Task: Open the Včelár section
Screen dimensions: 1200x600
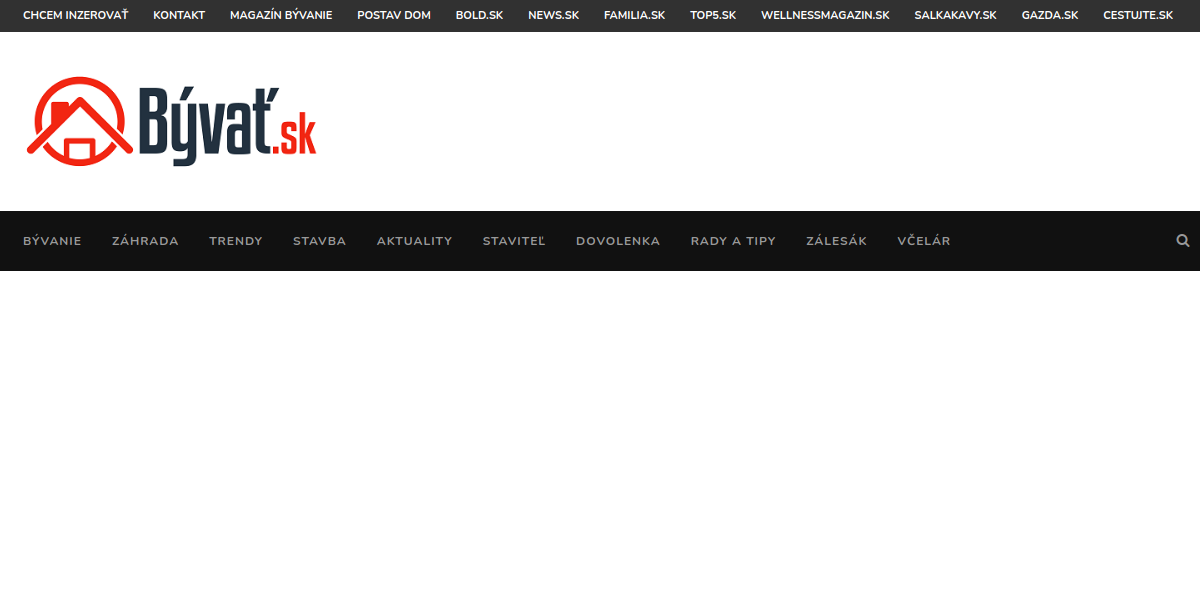Action: pyautogui.click(x=924, y=241)
